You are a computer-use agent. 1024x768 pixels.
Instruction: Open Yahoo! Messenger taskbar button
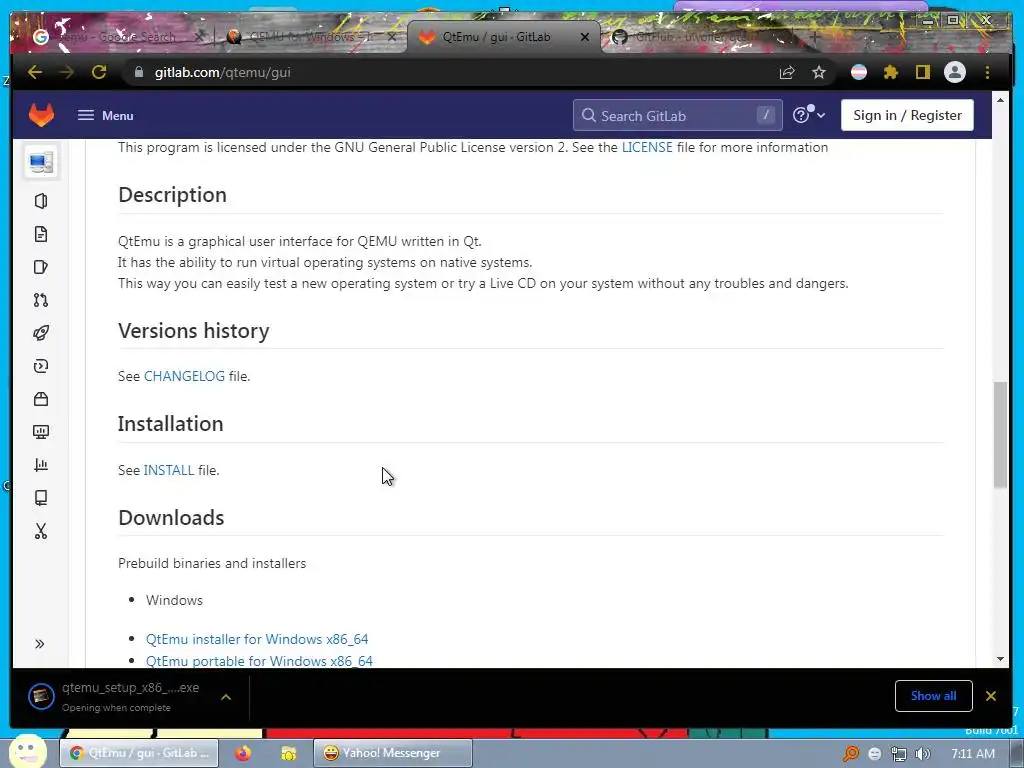coord(392,753)
